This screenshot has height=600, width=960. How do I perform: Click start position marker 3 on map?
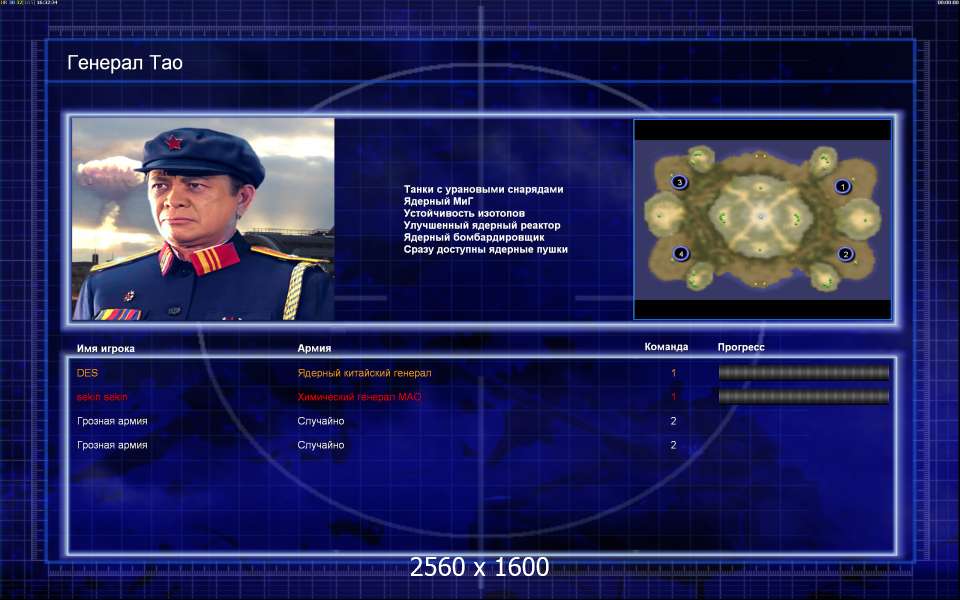pos(679,182)
